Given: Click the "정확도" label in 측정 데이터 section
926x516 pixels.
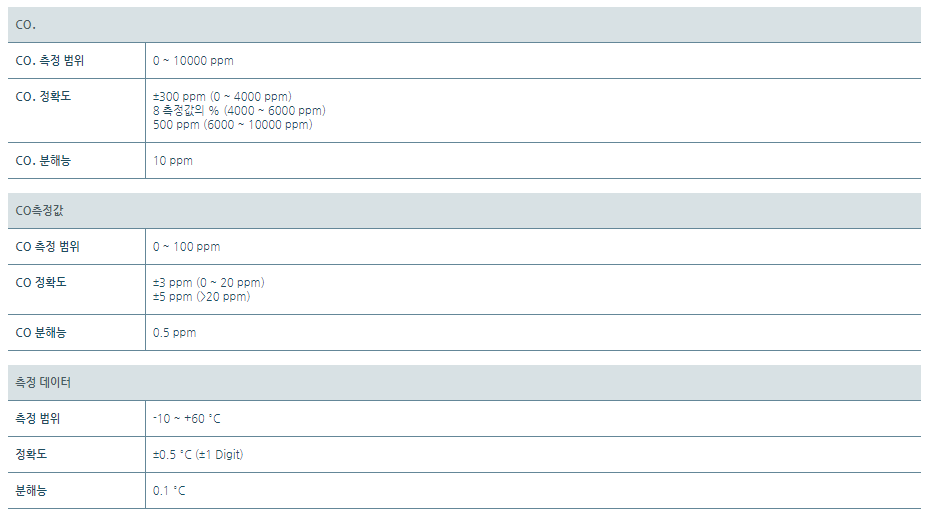Looking at the screenshot, I should [32, 455].
